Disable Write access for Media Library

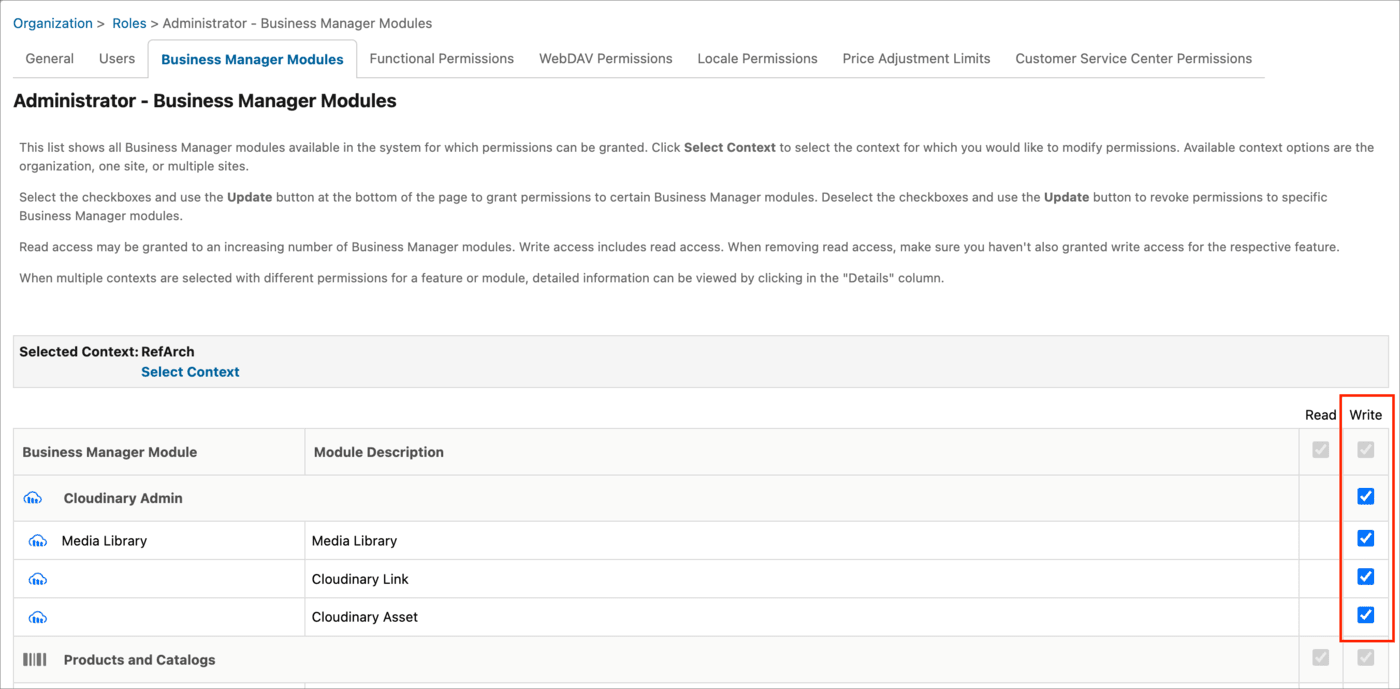1365,538
